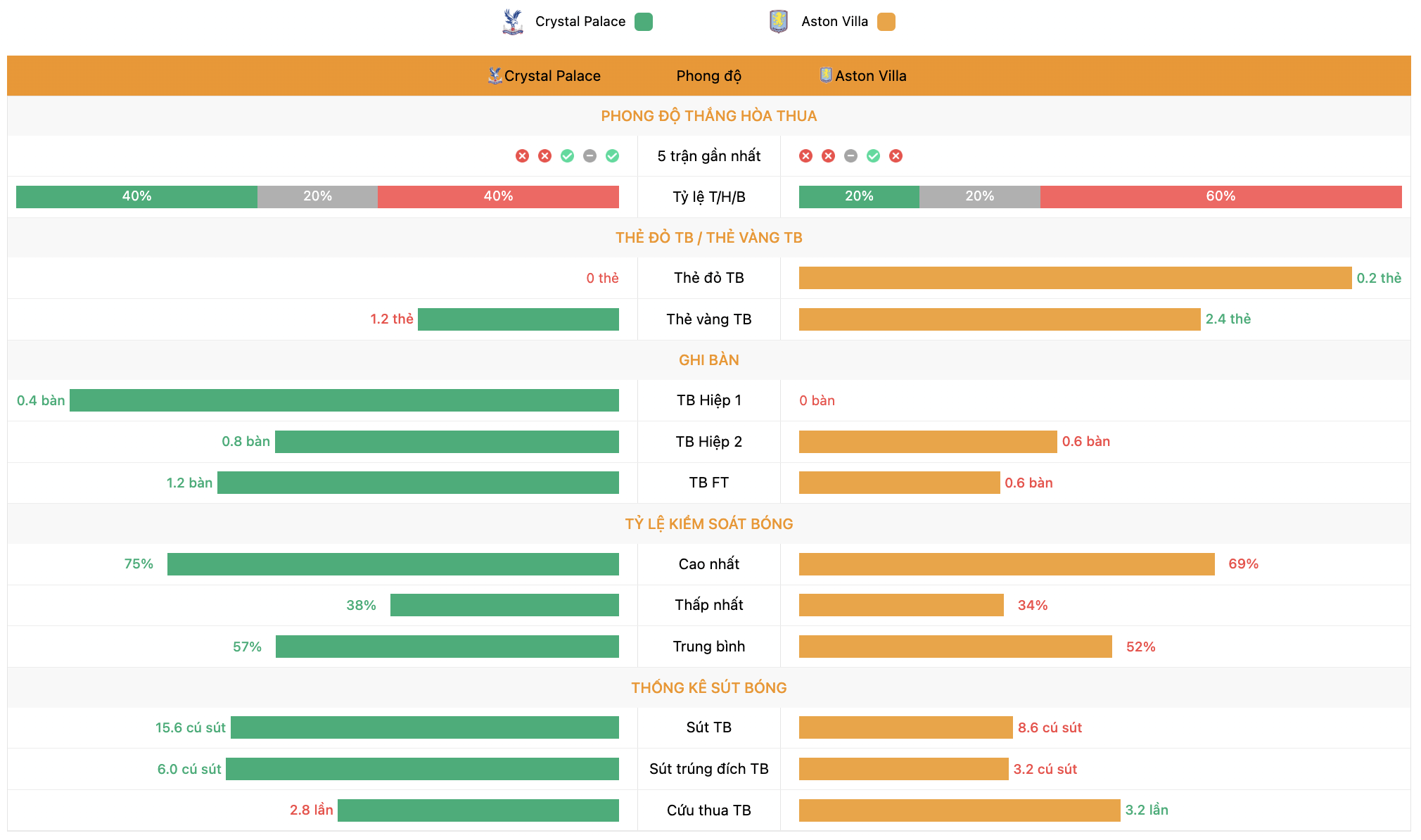Click the Crystal Palace header label

tap(552, 76)
